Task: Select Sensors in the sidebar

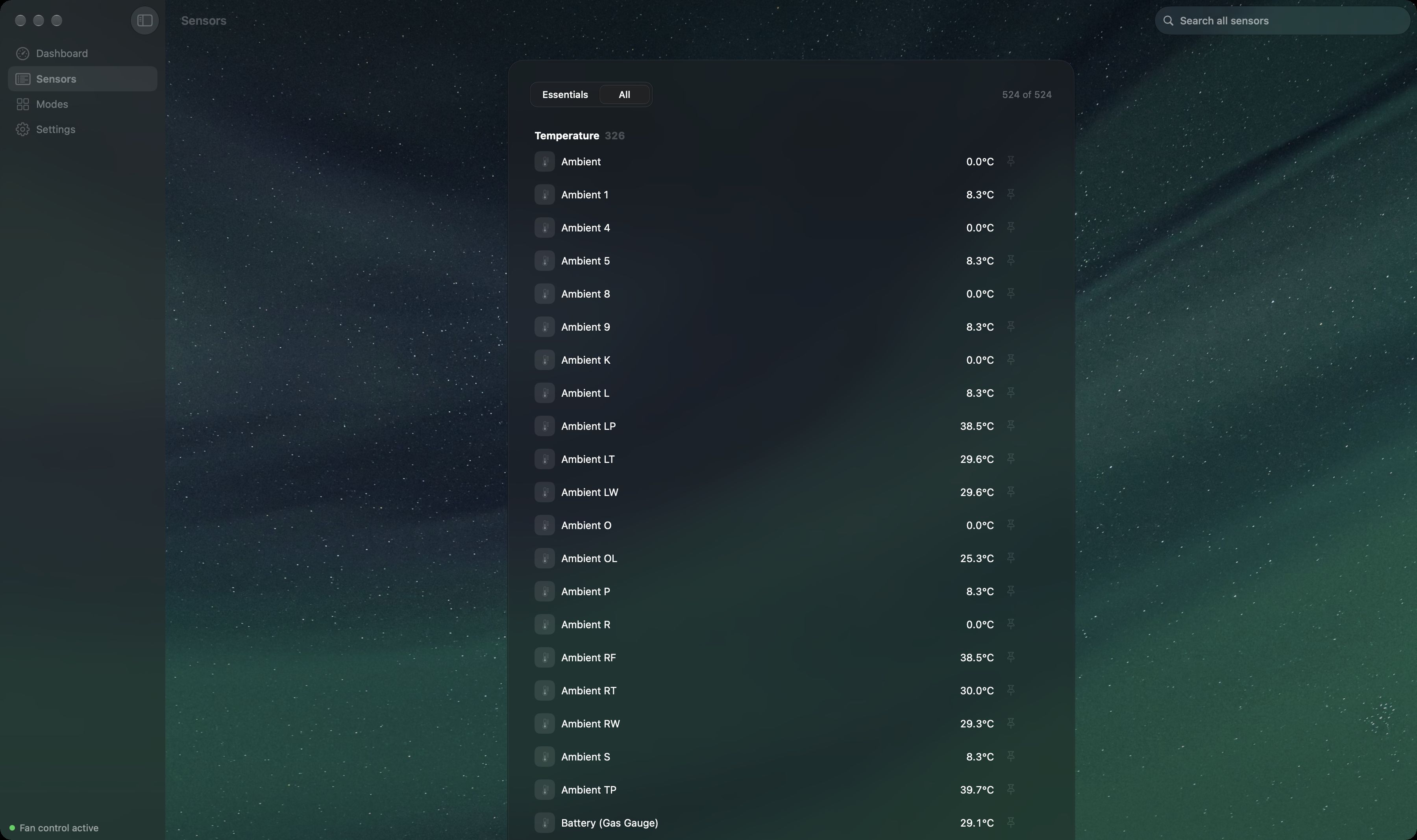Action: tap(83, 79)
